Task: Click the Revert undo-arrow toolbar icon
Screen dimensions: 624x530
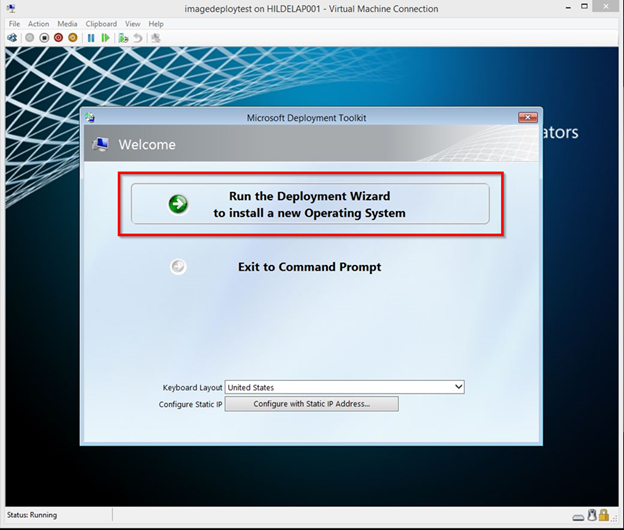Action: point(138,38)
